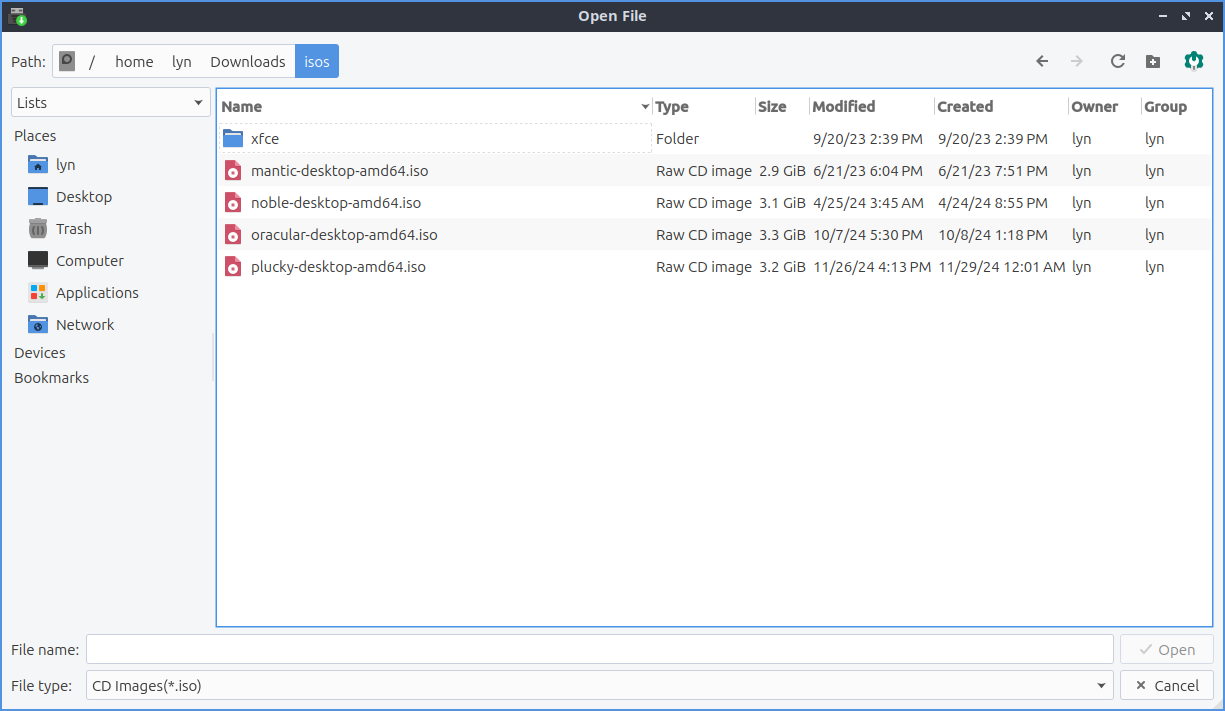Click the disk root icon in path bar
This screenshot has height=711, width=1225.
tap(67, 61)
